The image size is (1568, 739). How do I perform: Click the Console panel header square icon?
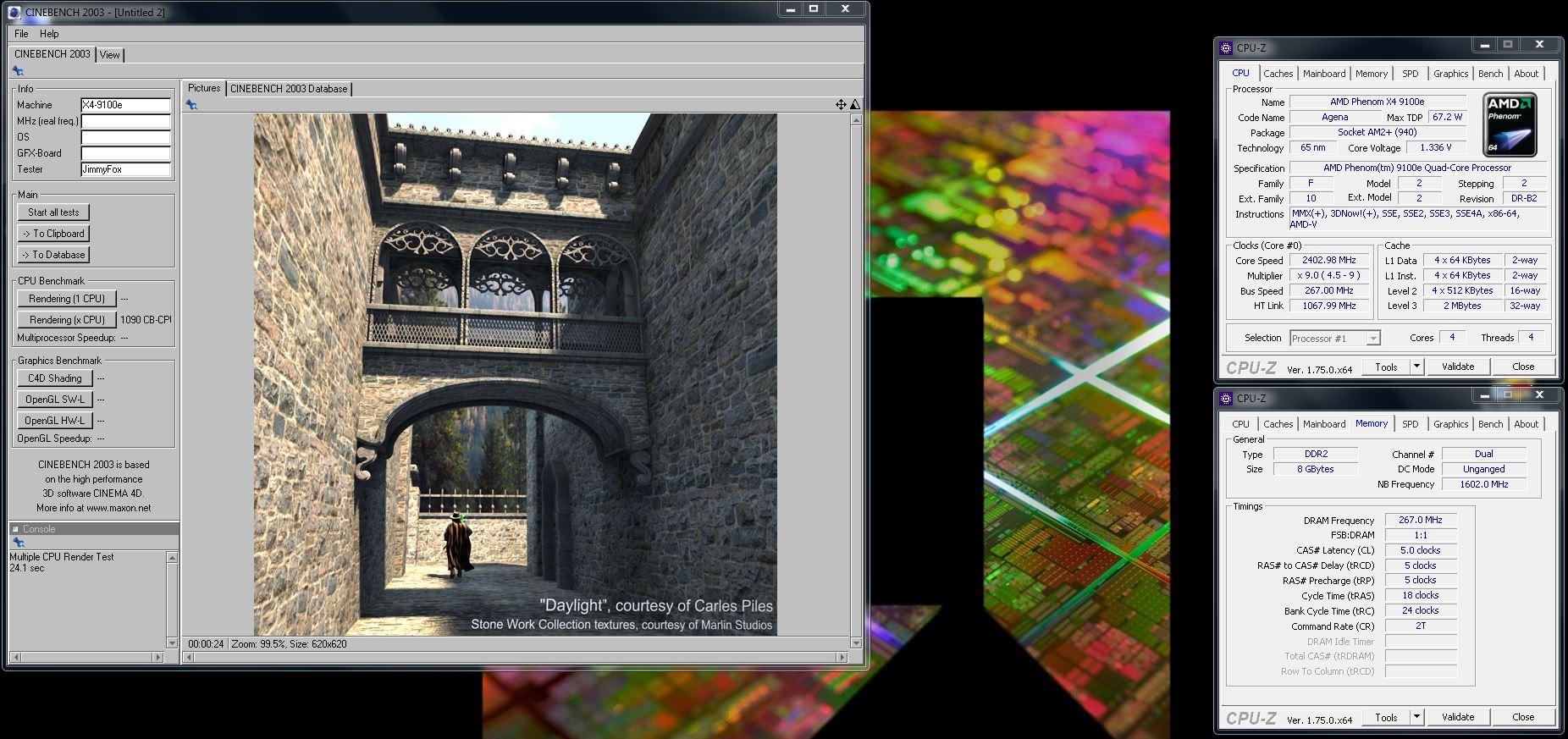point(15,529)
